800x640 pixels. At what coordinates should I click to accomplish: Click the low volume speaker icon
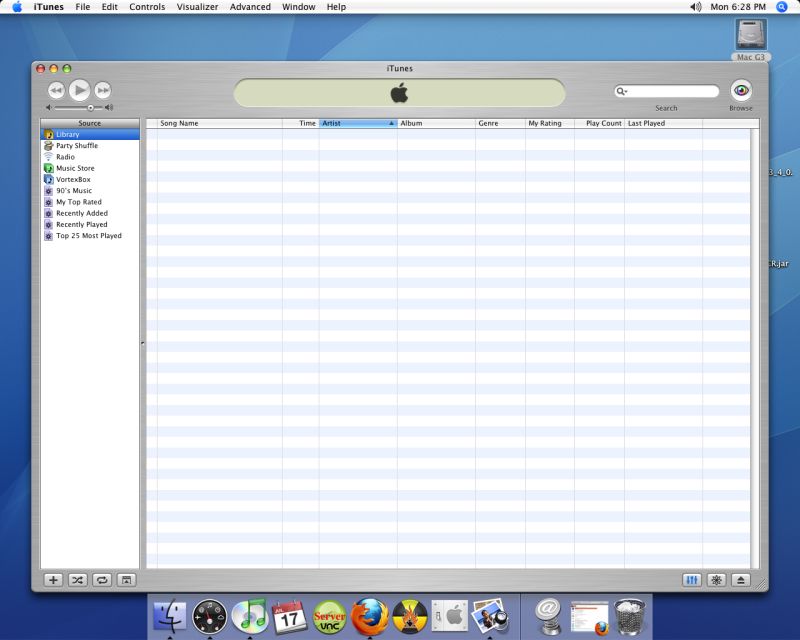tap(49, 108)
